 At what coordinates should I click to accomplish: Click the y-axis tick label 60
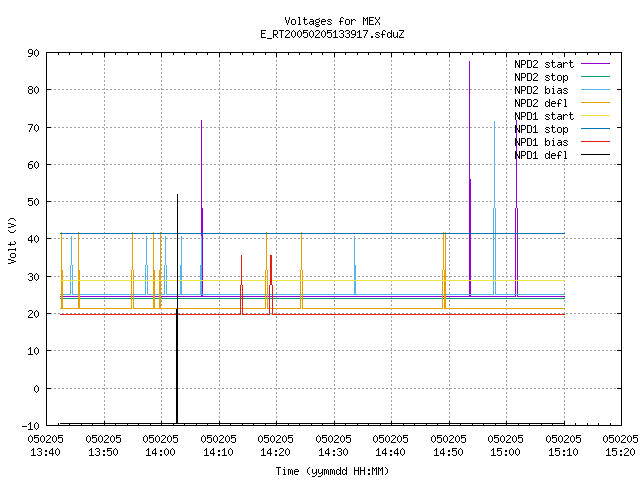click(x=33, y=165)
